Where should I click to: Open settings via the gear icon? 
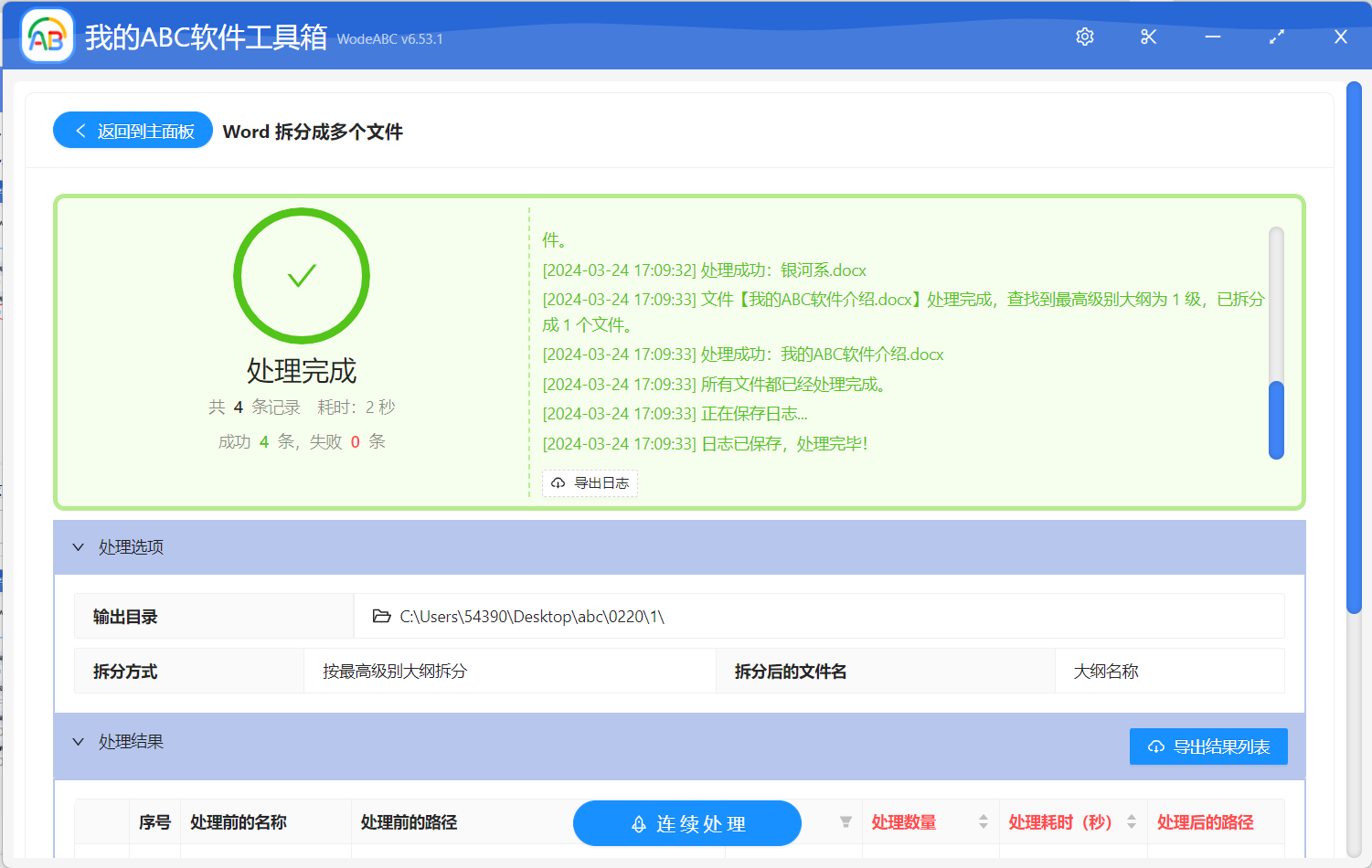pyautogui.click(x=1084, y=37)
